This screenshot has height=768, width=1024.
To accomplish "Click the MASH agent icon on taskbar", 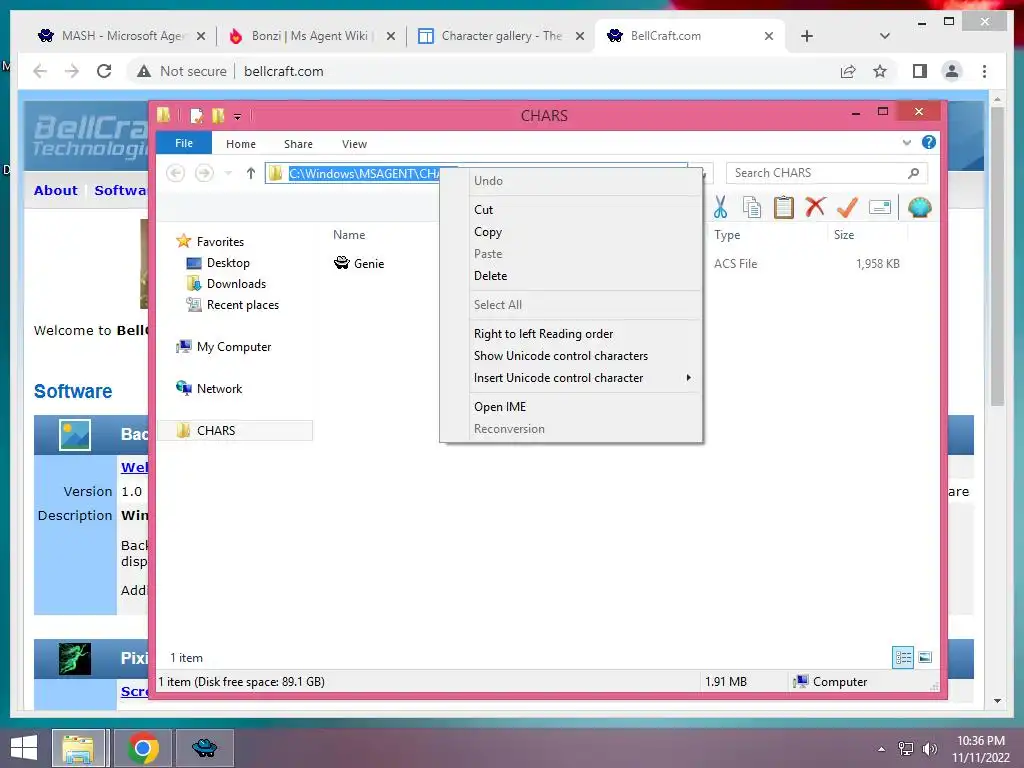I will (204, 748).
